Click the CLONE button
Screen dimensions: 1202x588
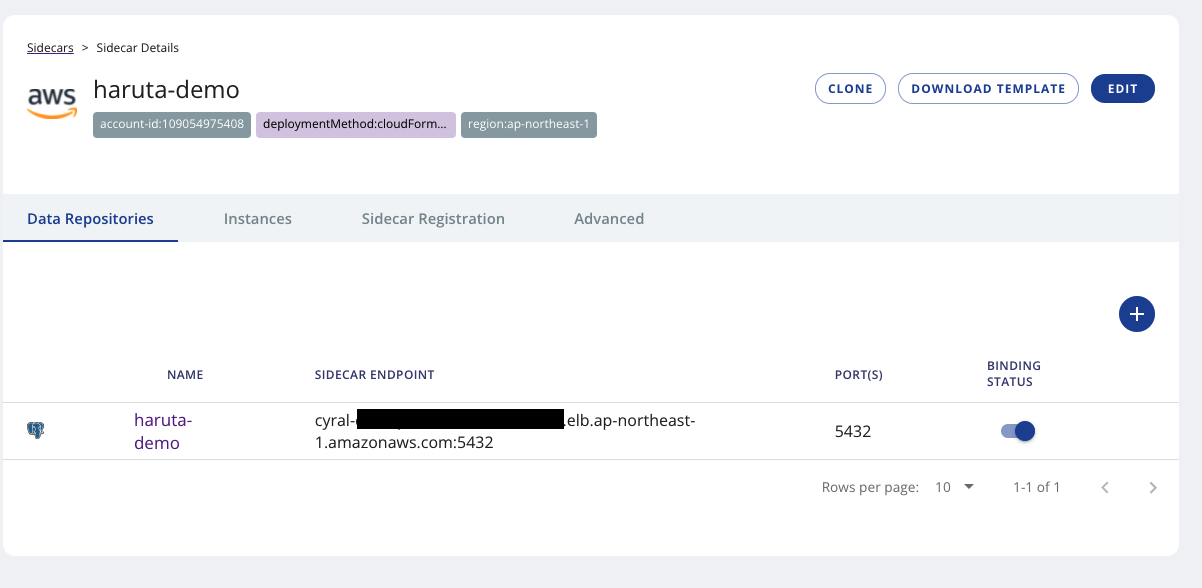click(x=850, y=88)
